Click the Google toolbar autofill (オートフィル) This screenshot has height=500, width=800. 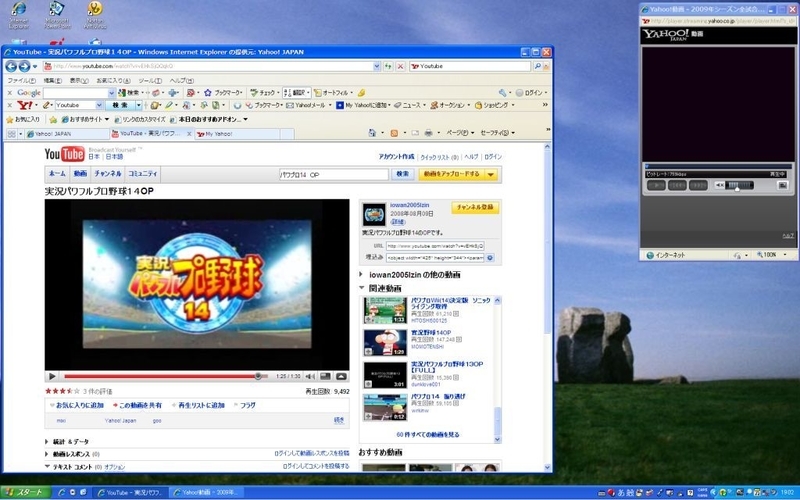tap(333, 93)
